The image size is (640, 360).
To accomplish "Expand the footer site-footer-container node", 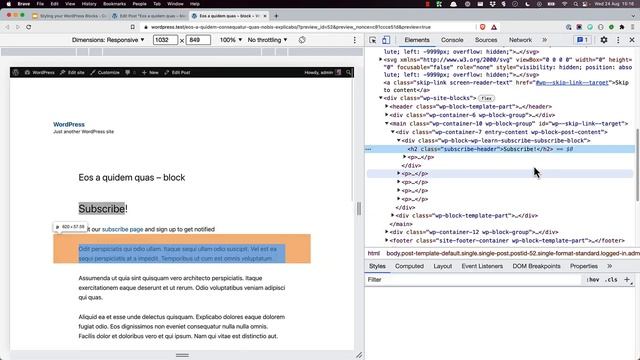I will [387, 240].
